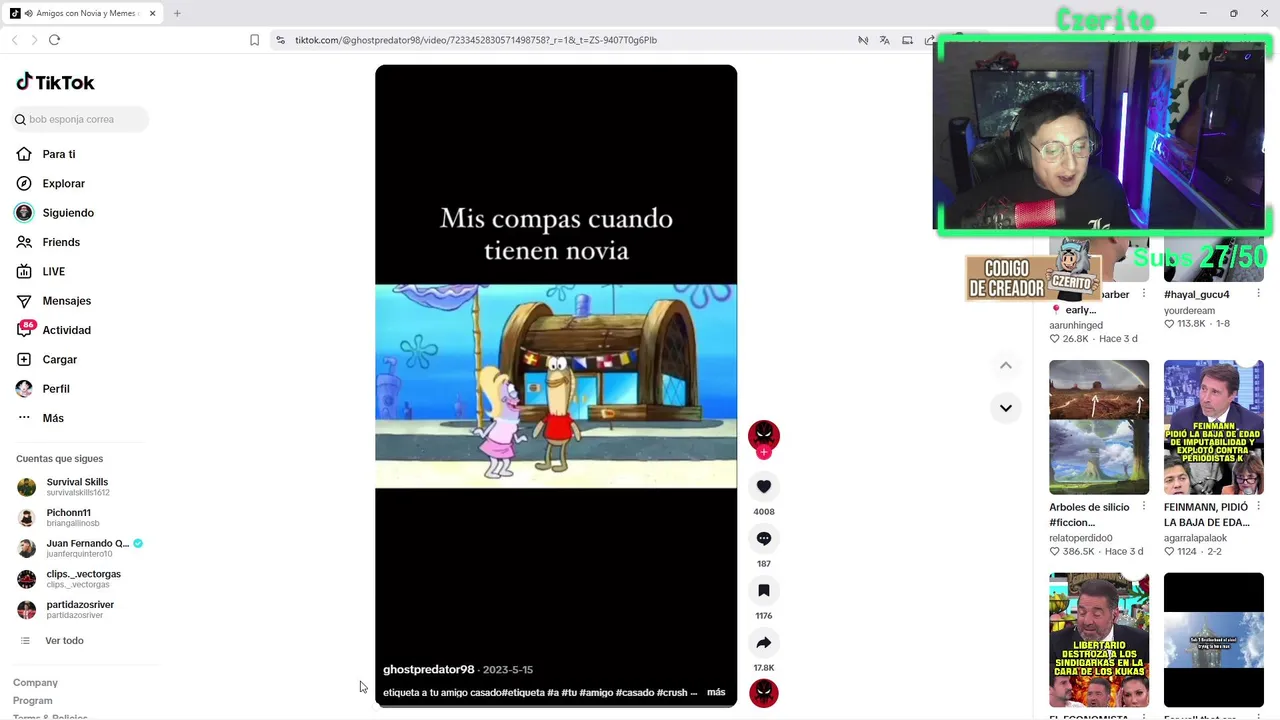Bookmark the page with the address bar bookmark icon
Viewport: 1280px width, 720px height.
pos(254,40)
